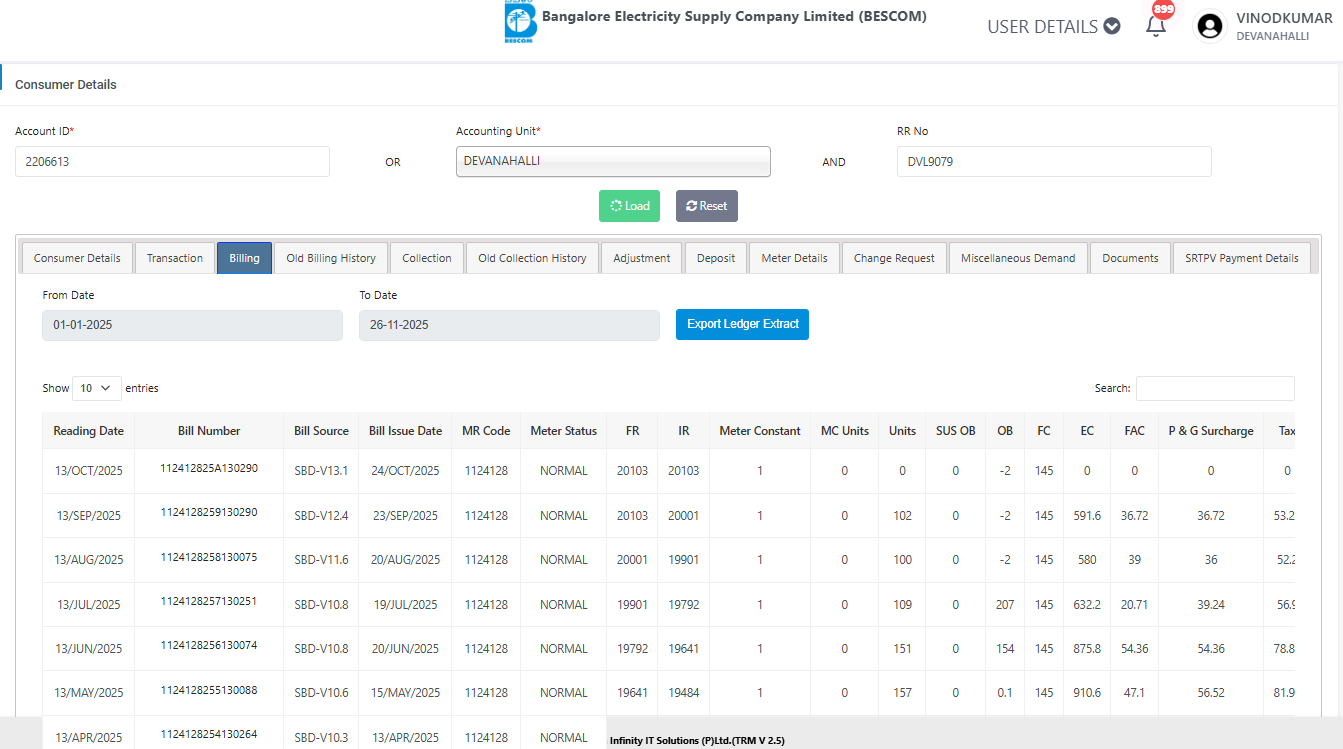Go to the Meter Details tab

point(794,258)
